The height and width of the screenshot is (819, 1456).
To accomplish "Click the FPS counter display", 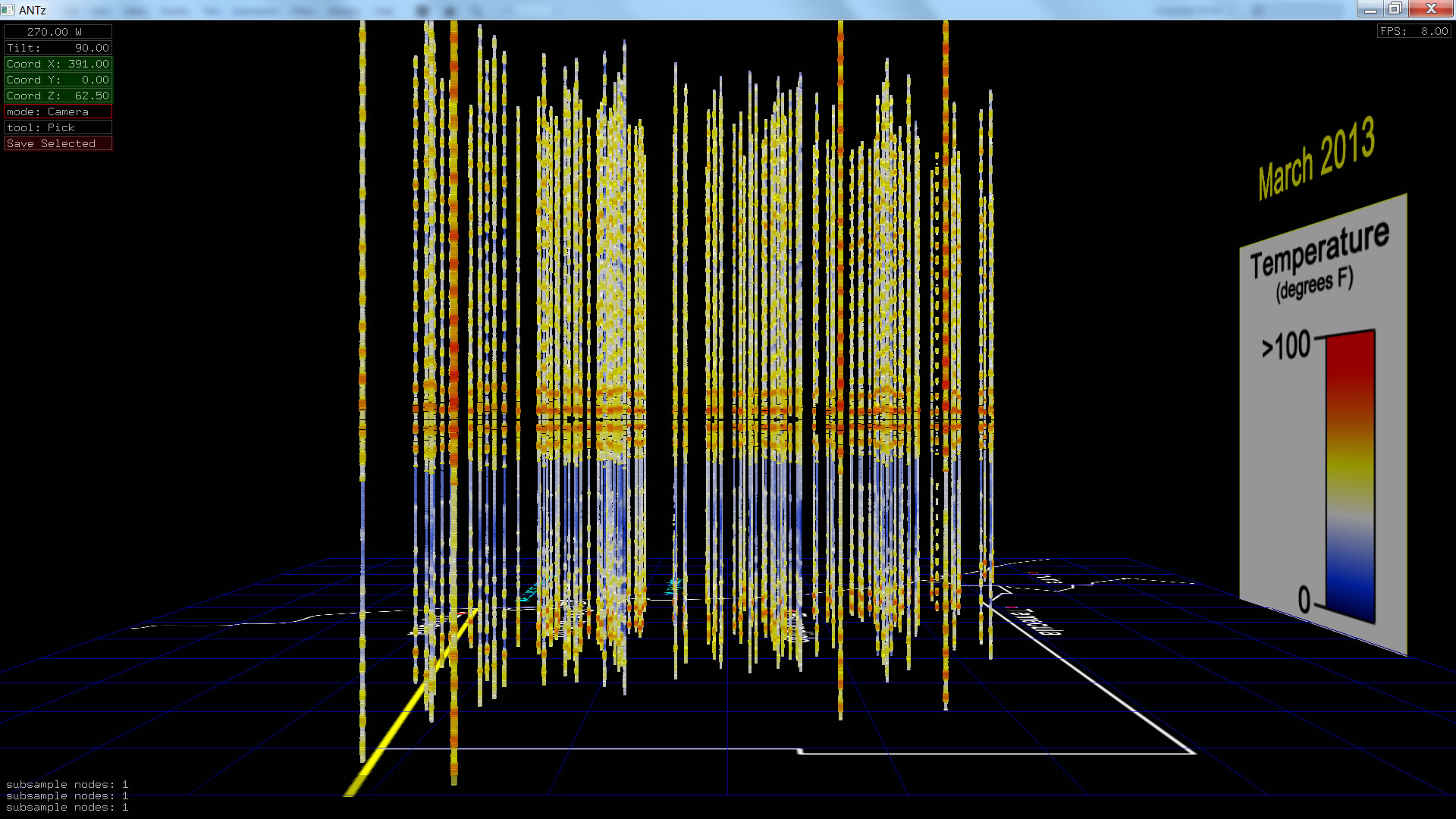I will click(x=1414, y=31).
